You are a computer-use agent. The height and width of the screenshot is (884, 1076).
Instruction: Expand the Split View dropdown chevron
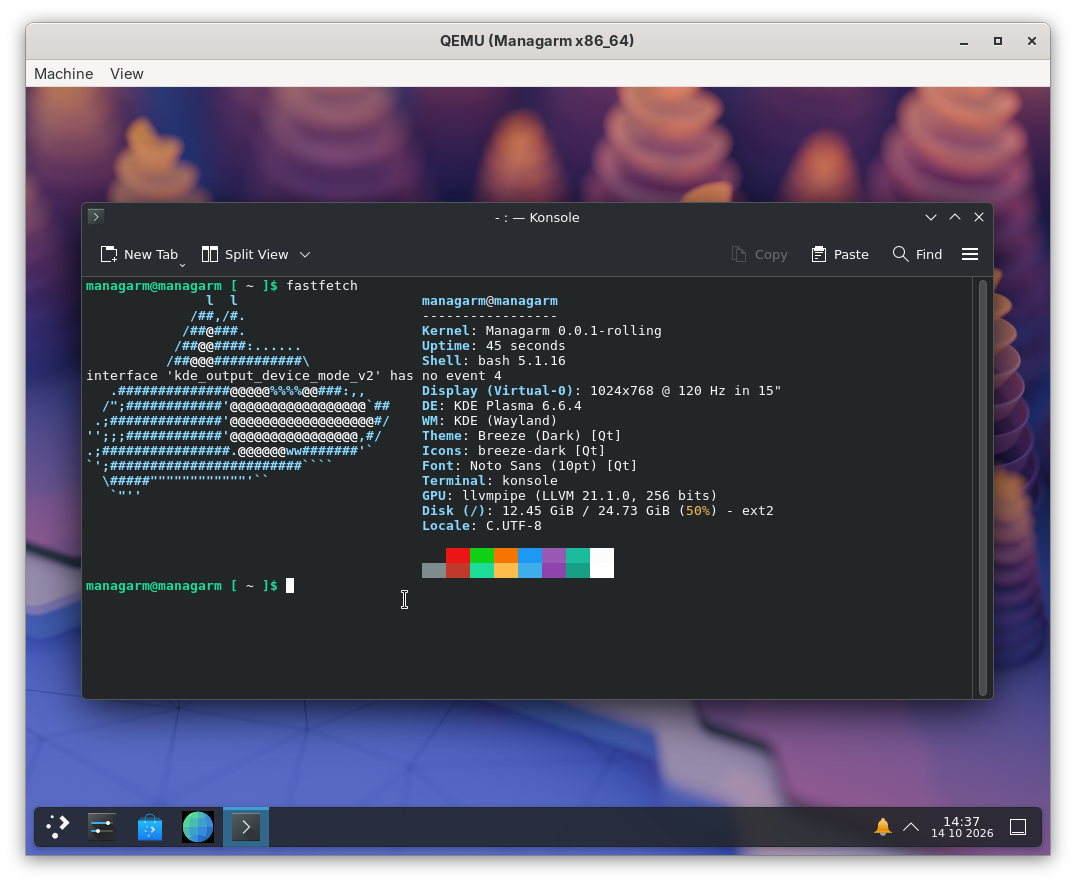(305, 255)
